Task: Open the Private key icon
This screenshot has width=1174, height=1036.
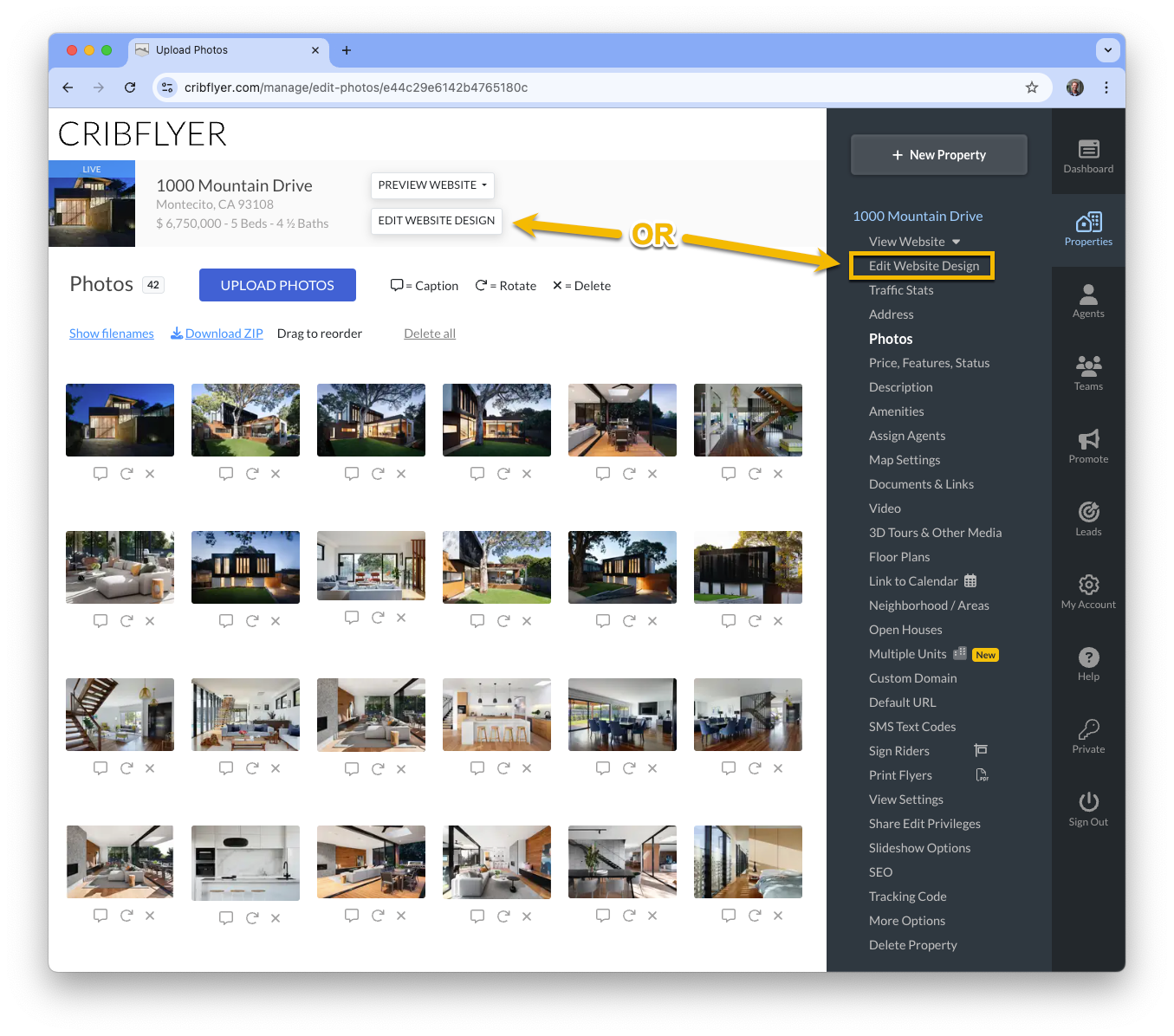Action: point(1088,737)
